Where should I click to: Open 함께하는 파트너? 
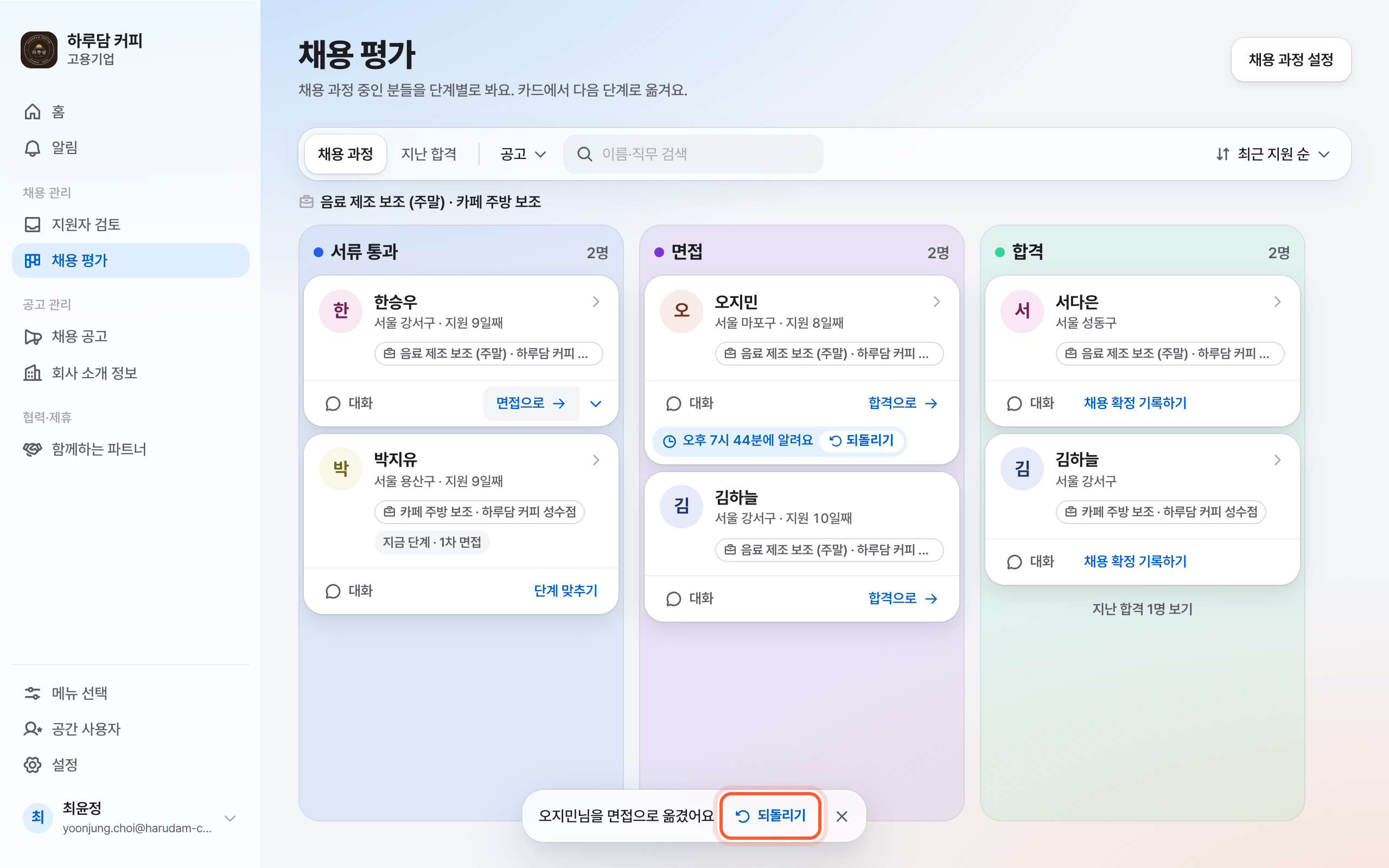point(130,449)
